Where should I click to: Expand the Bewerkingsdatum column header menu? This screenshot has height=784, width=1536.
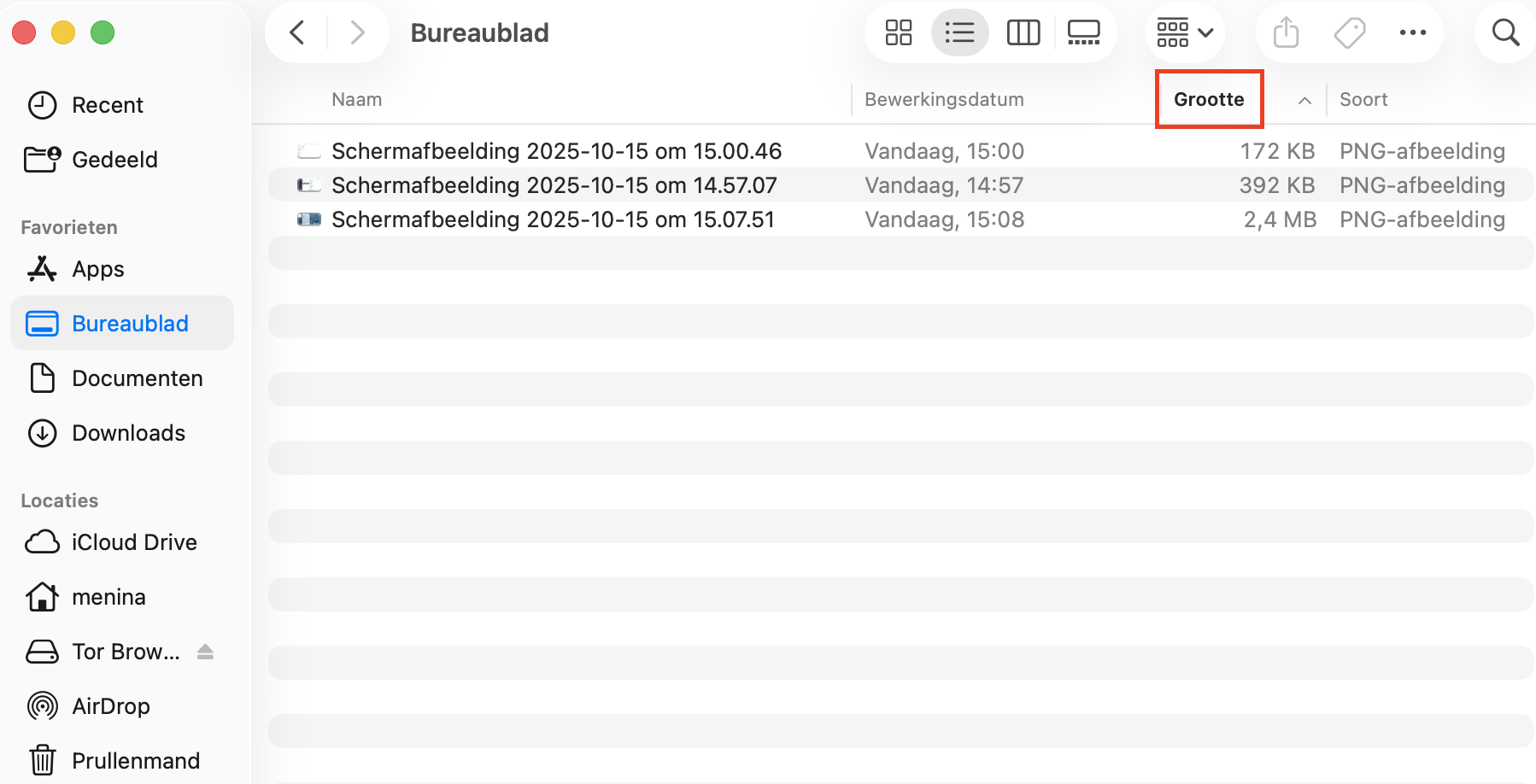(x=943, y=99)
